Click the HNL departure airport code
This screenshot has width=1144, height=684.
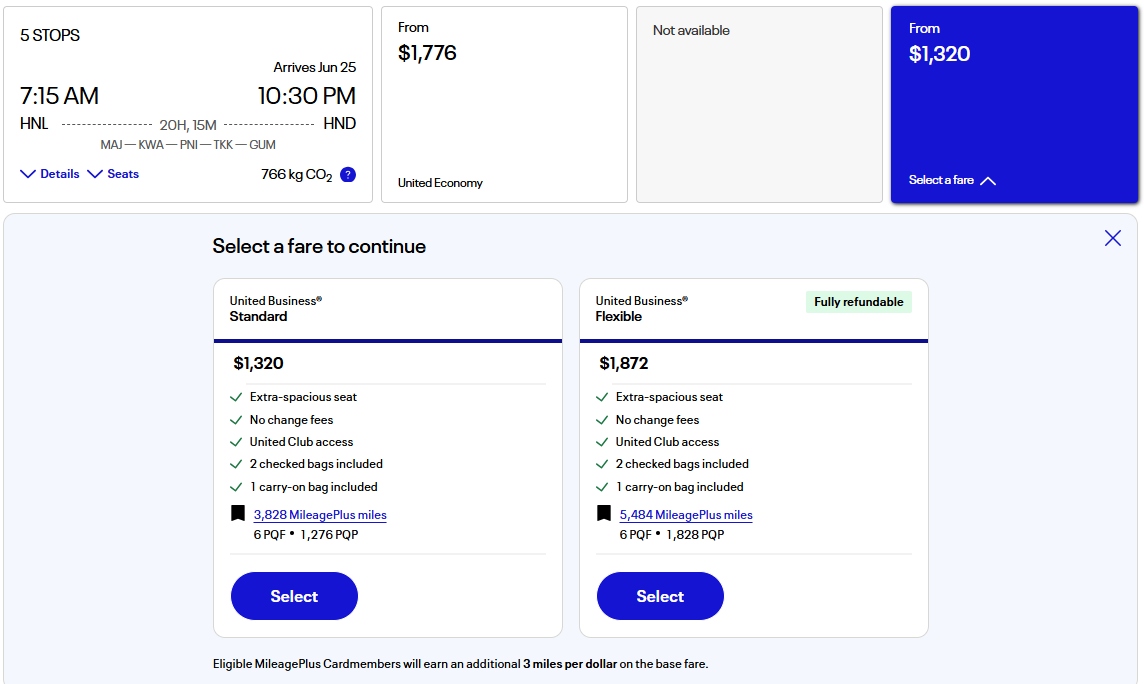click(x=34, y=124)
